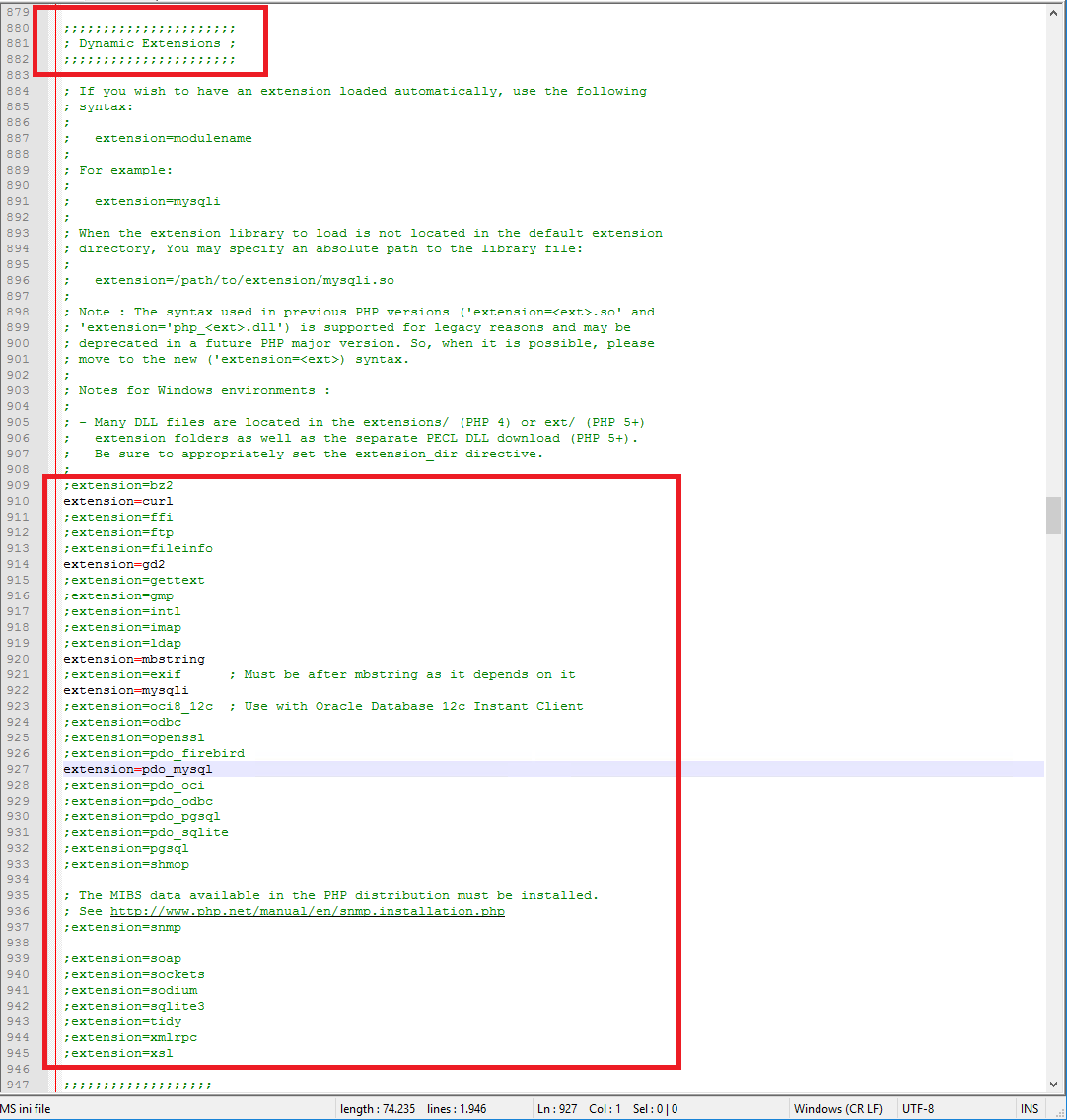Click the line ';extension=pdo_sqlite'
Screen dimensions: 1067x1120
tap(146, 833)
